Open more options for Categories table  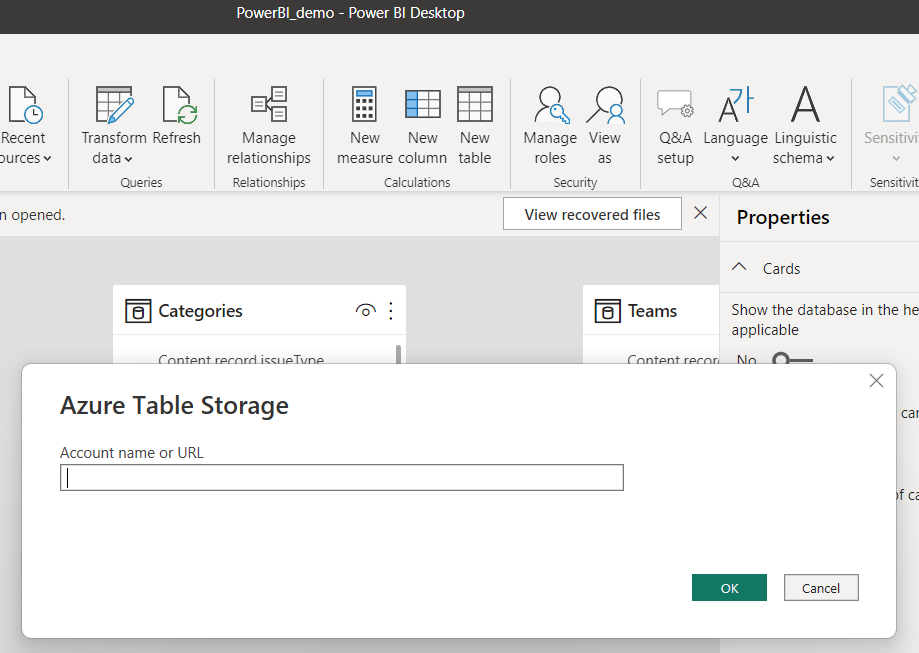coord(391,310)
